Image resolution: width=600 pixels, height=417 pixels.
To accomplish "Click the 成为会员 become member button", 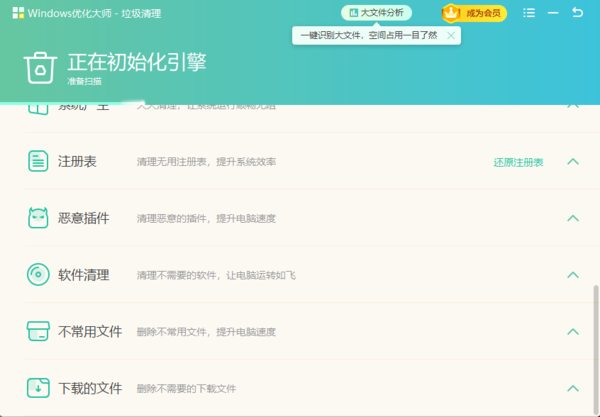I will 474,13.
